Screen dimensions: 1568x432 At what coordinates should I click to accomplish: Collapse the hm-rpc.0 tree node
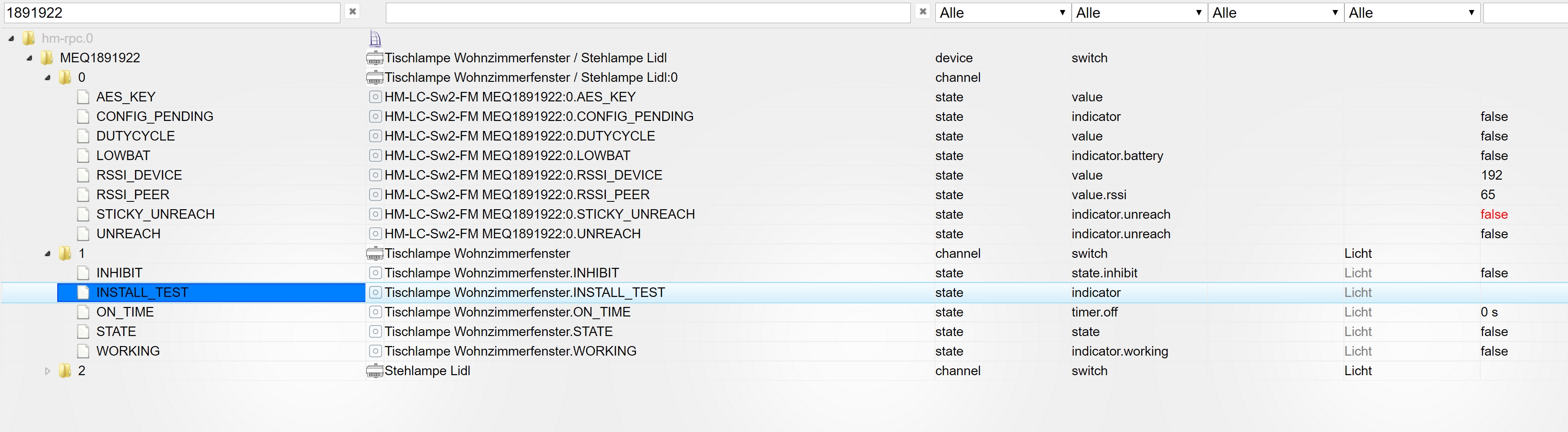[x=11, y=38]
